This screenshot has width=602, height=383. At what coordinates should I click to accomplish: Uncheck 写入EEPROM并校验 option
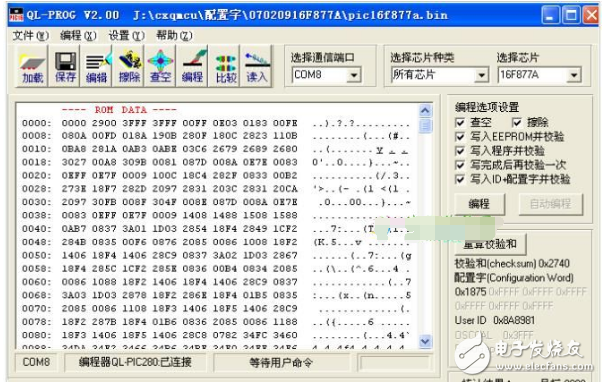point(460,137)
